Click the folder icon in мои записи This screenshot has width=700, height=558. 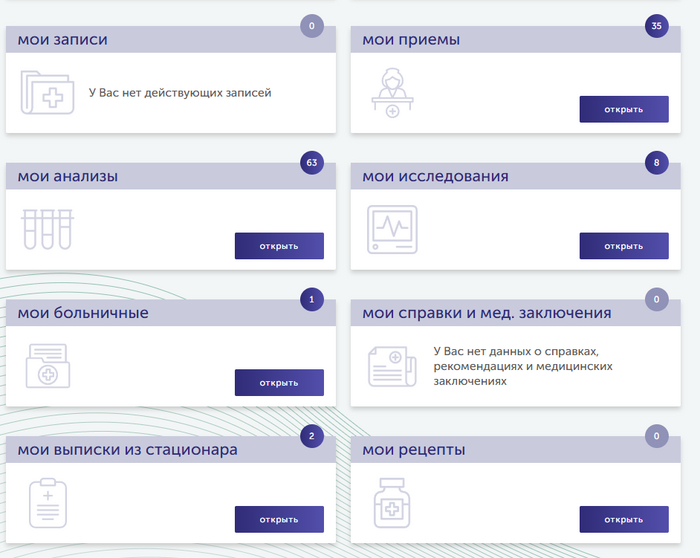47,93
